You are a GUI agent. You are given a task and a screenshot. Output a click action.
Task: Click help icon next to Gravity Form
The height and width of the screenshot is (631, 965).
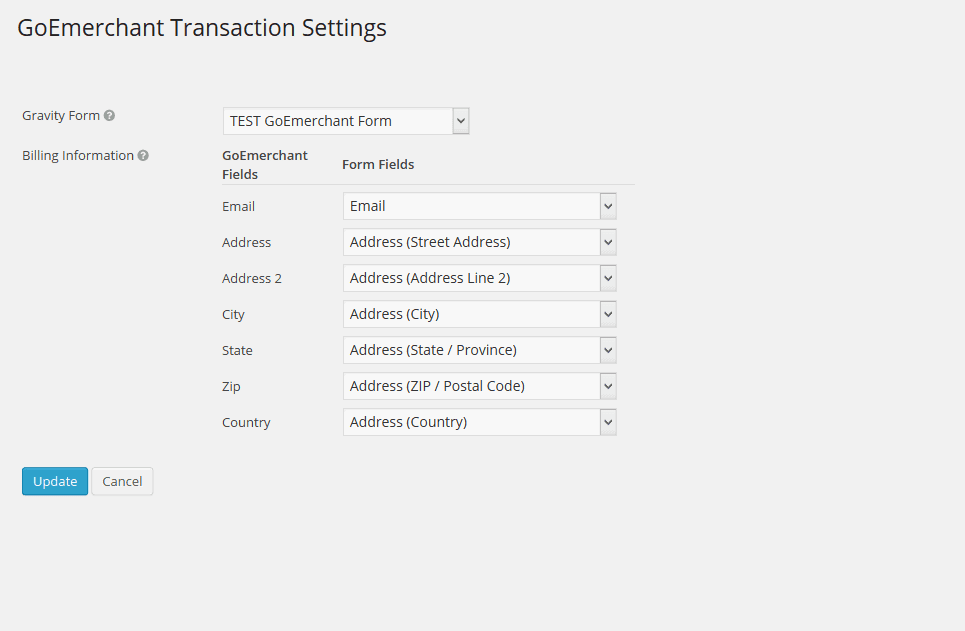pyautogui.click(x=109, y=116)
